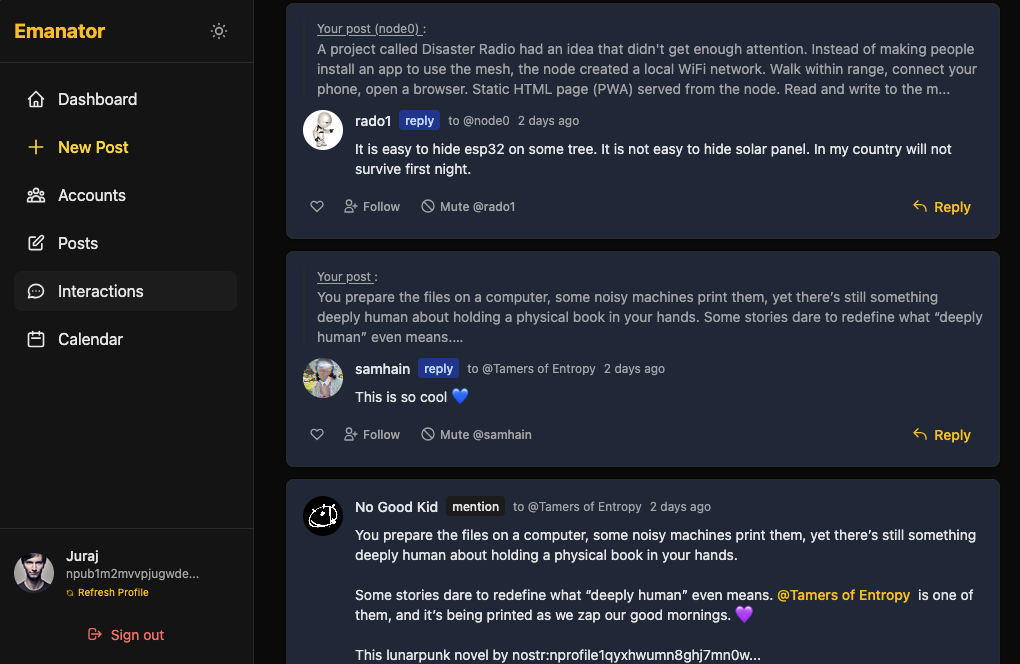Sign out of the account

[126, 635]
